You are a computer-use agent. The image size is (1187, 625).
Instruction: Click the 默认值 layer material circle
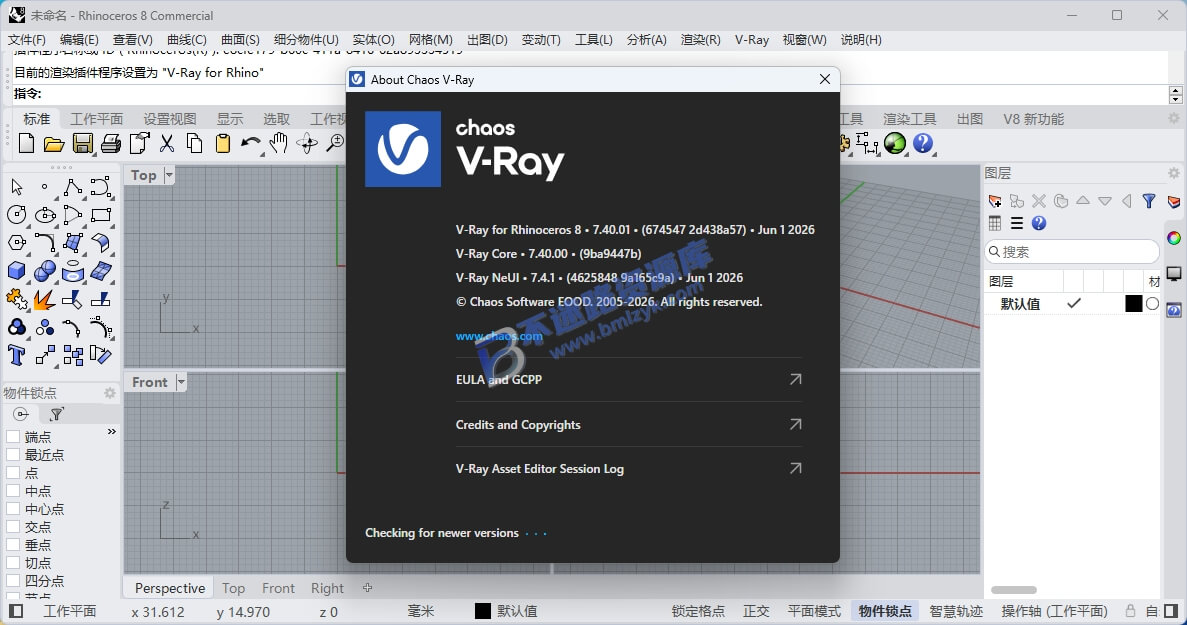point(1152,303)
